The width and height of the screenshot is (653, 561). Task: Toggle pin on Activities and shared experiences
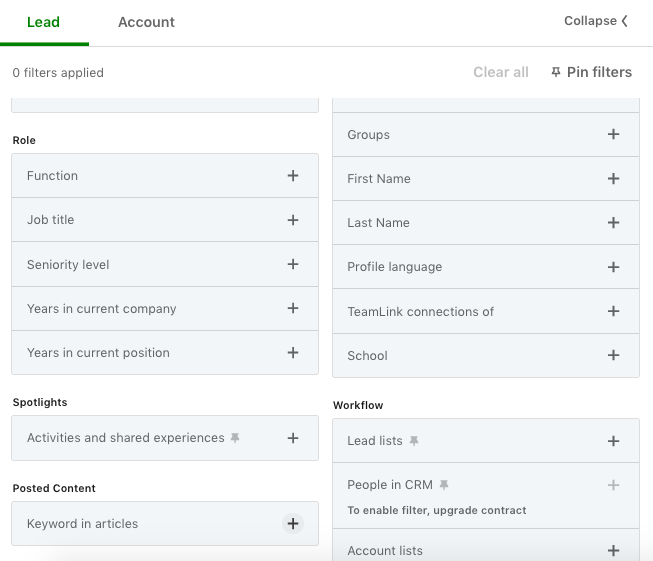(x=235, y=438)
